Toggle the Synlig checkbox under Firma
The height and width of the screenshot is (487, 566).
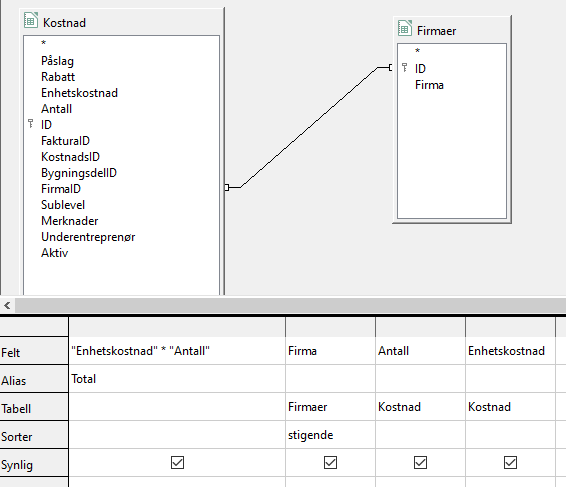[330, 462]
